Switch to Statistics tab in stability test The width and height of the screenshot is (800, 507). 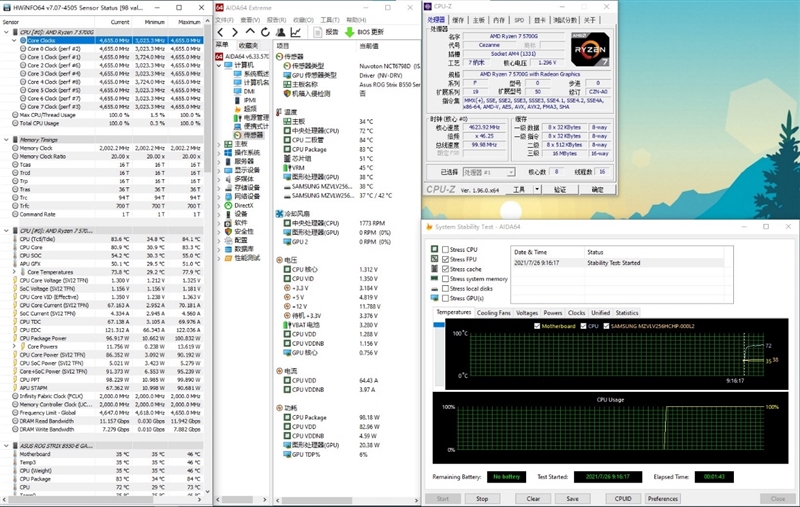point(627,313)
